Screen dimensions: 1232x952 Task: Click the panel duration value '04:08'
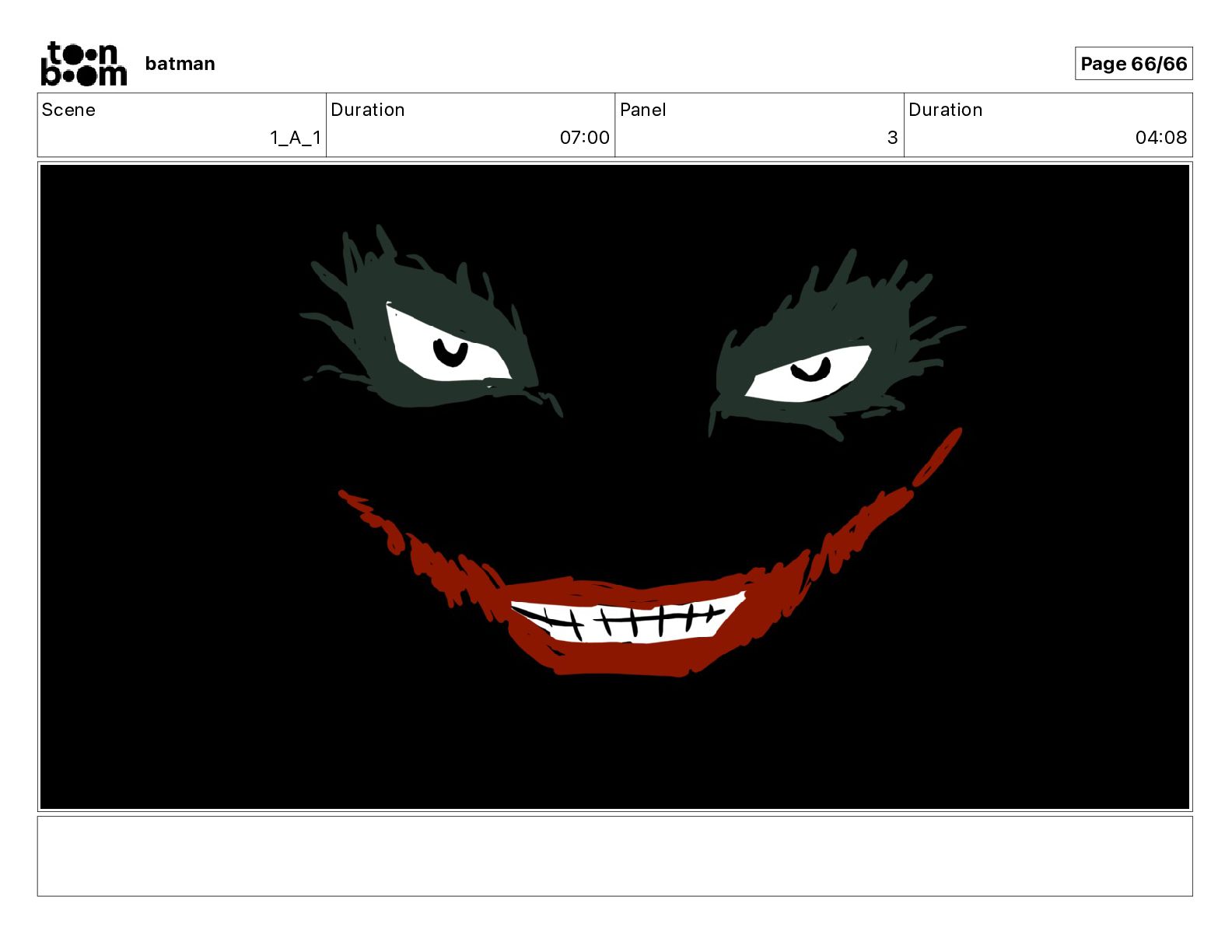(1161, 138)
